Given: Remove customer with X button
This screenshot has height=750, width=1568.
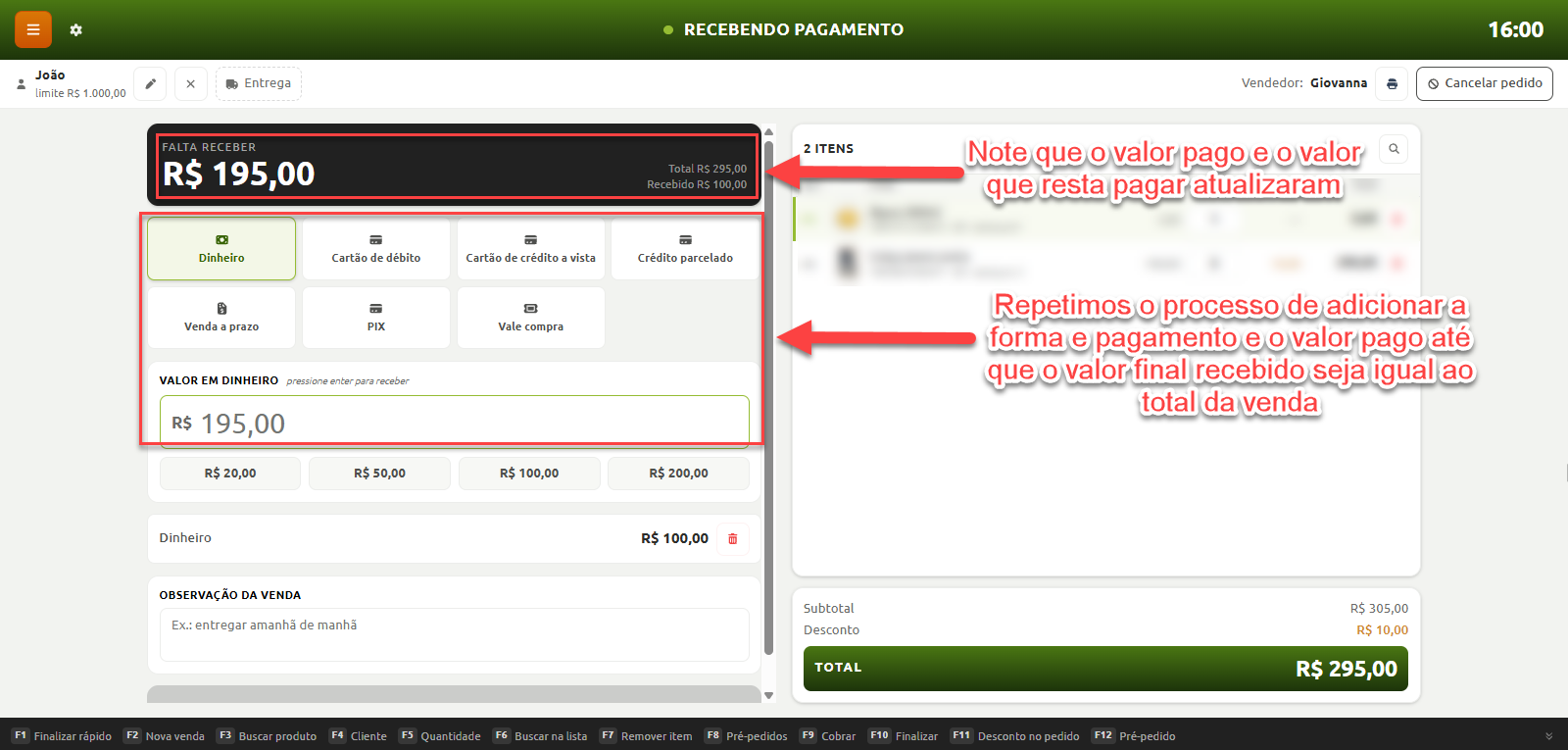Looking at the screenshot, I should 190,83.
